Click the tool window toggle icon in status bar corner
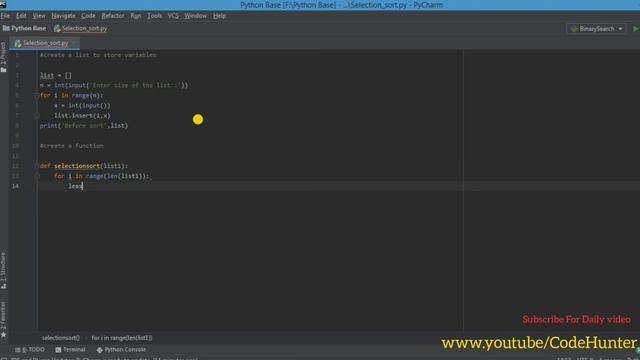Image resolution: width=640 pixels, height=360 pixels. pyautogui.click(x=4, y=358)
